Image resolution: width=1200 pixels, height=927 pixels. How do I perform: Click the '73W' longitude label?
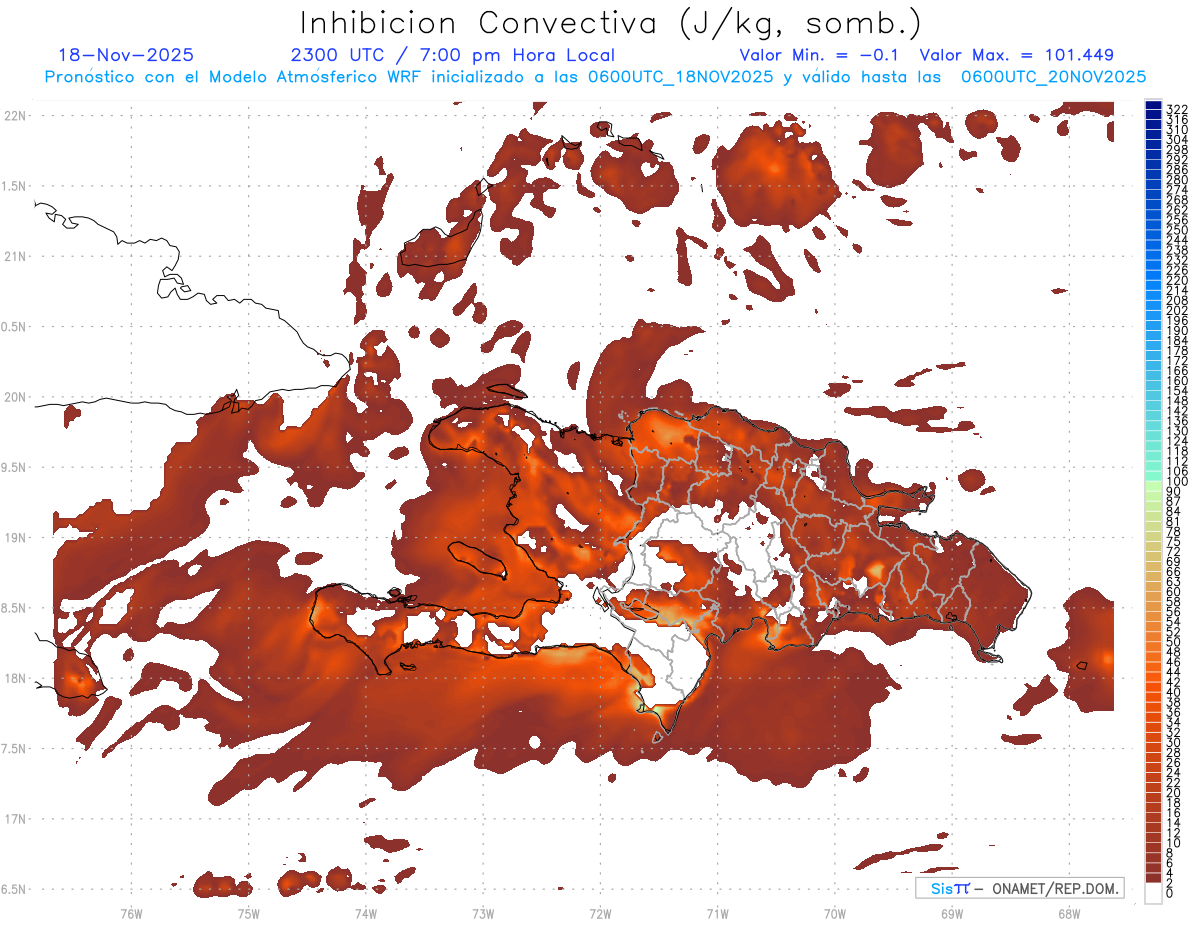[x=483, y=913]
